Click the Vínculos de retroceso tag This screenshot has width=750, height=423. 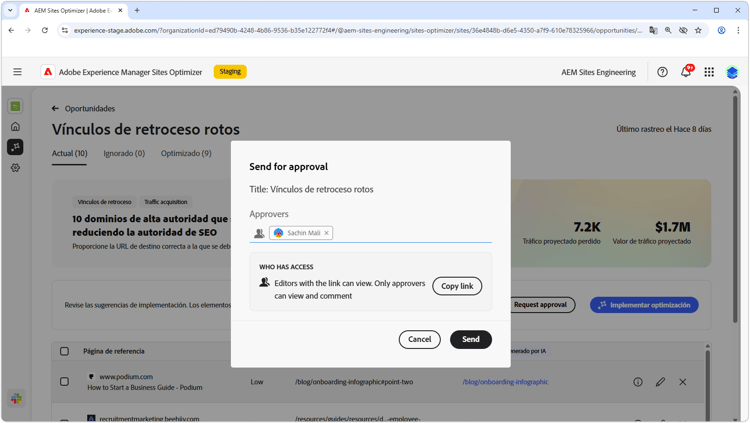(x=104, y=202)
